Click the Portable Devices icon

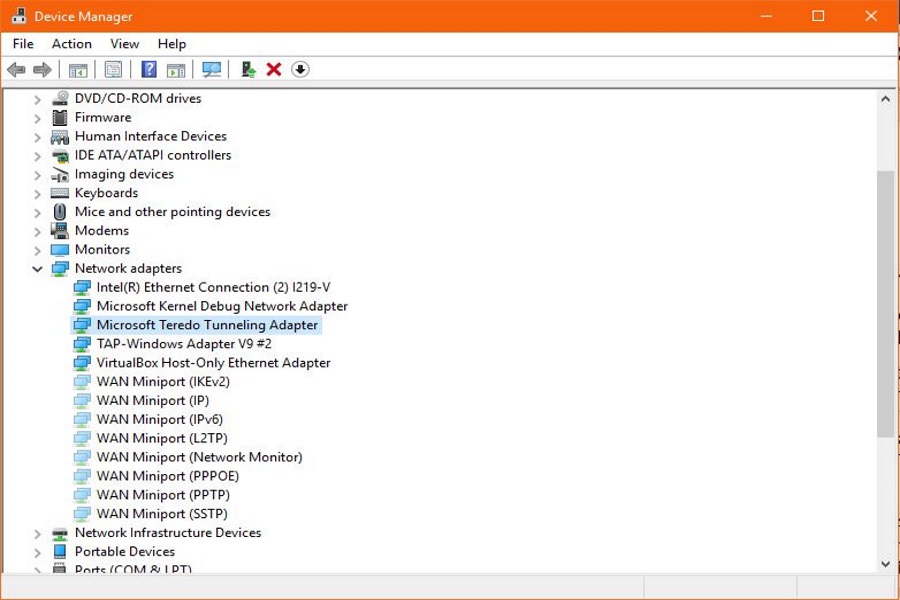tap(60, 551)
